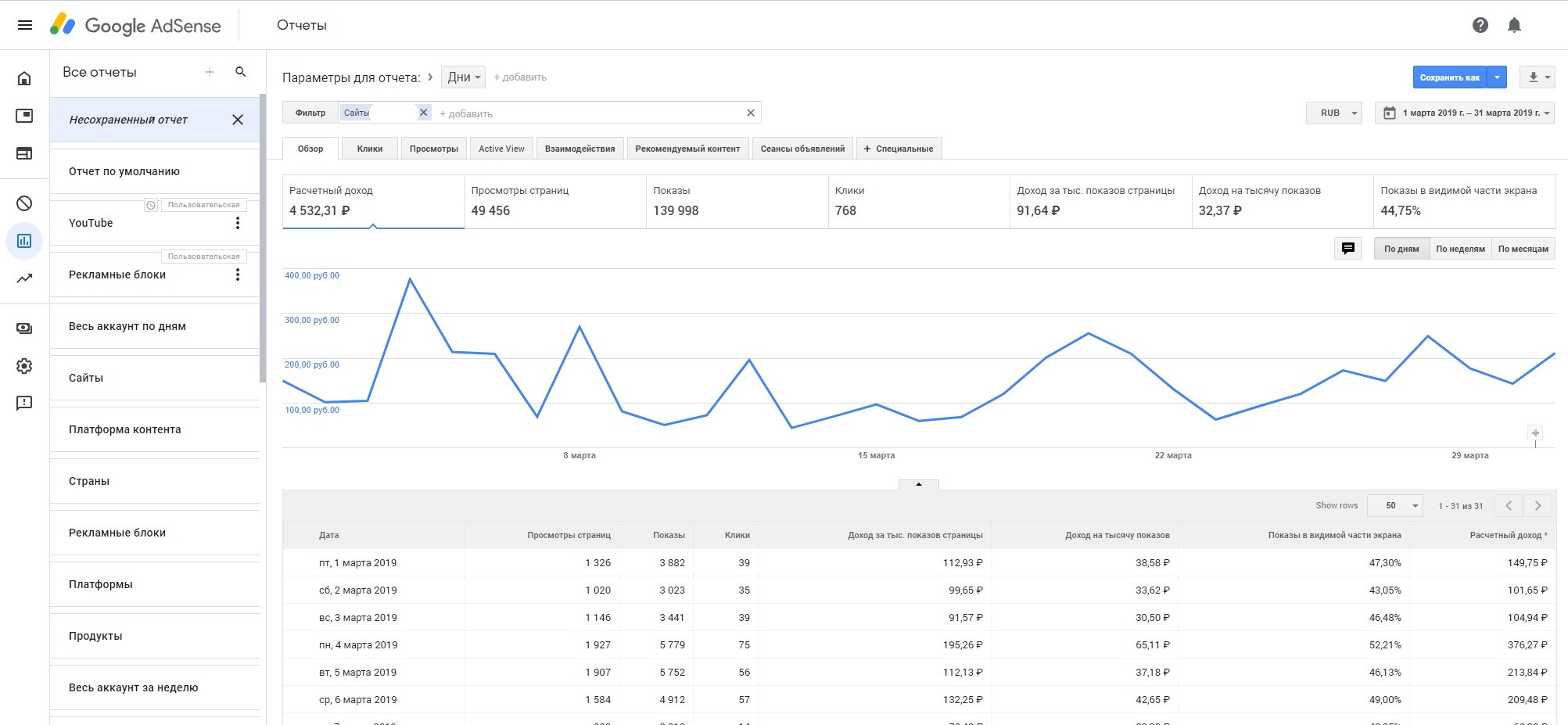Viewport: 1568px width, 725px height.
Task: Select the Просмотры tab
Action: (434, 149)
